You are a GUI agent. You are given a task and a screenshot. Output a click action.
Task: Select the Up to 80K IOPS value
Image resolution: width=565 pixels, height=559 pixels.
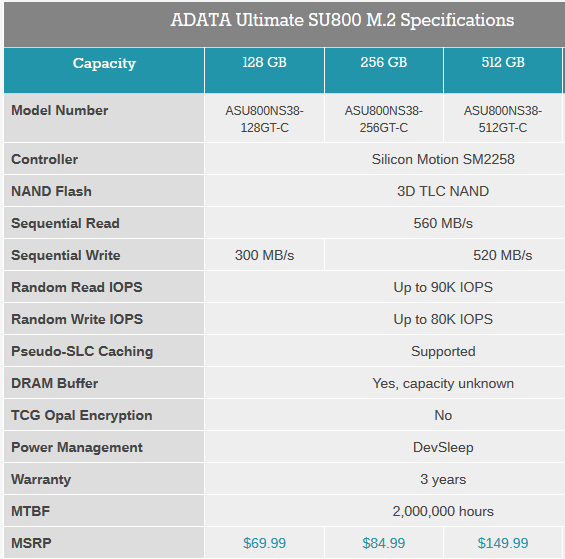pyautogui.click(x=443, y=319)
